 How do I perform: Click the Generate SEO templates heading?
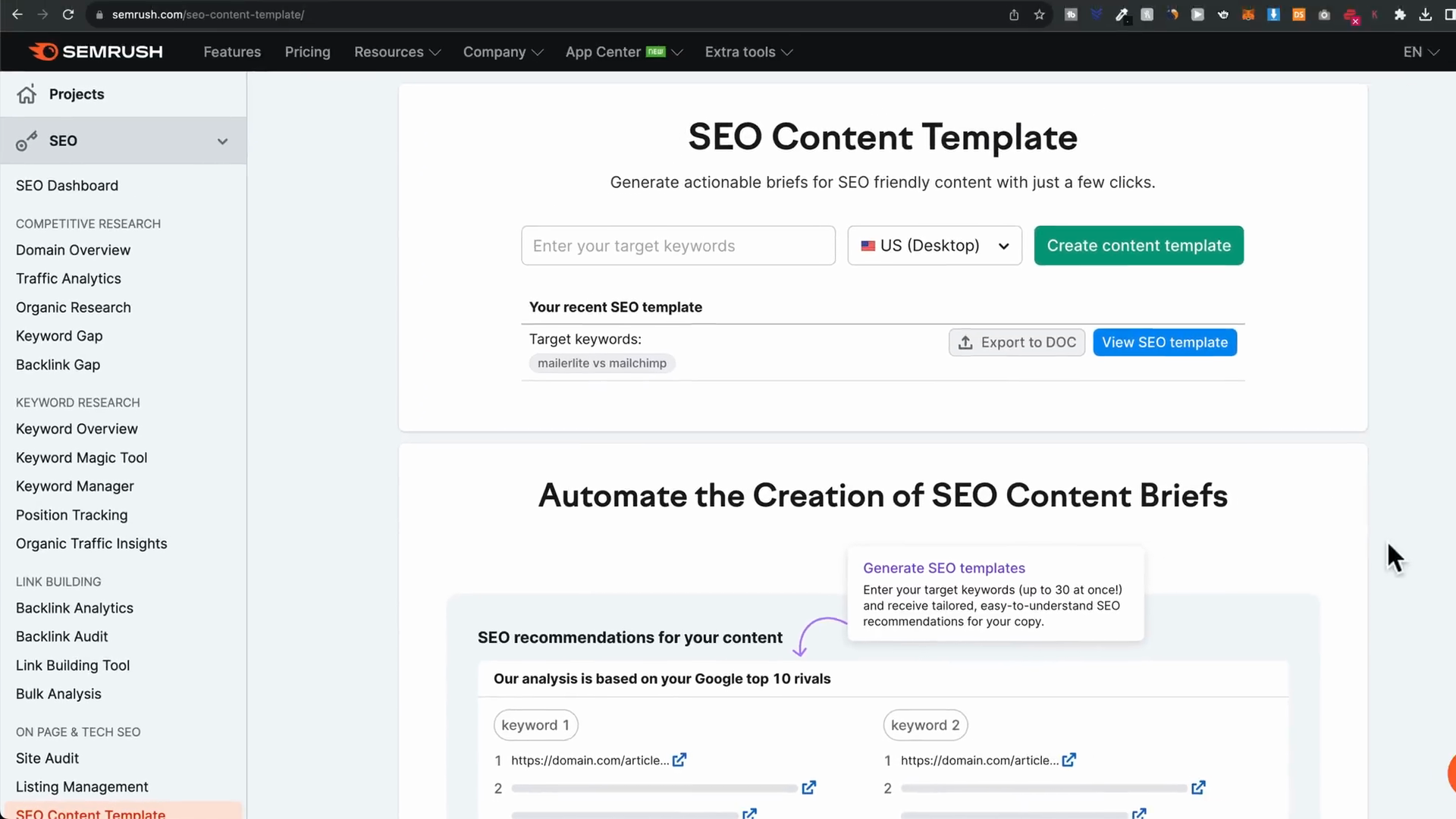pyautogui.click(x=944, y=568)
